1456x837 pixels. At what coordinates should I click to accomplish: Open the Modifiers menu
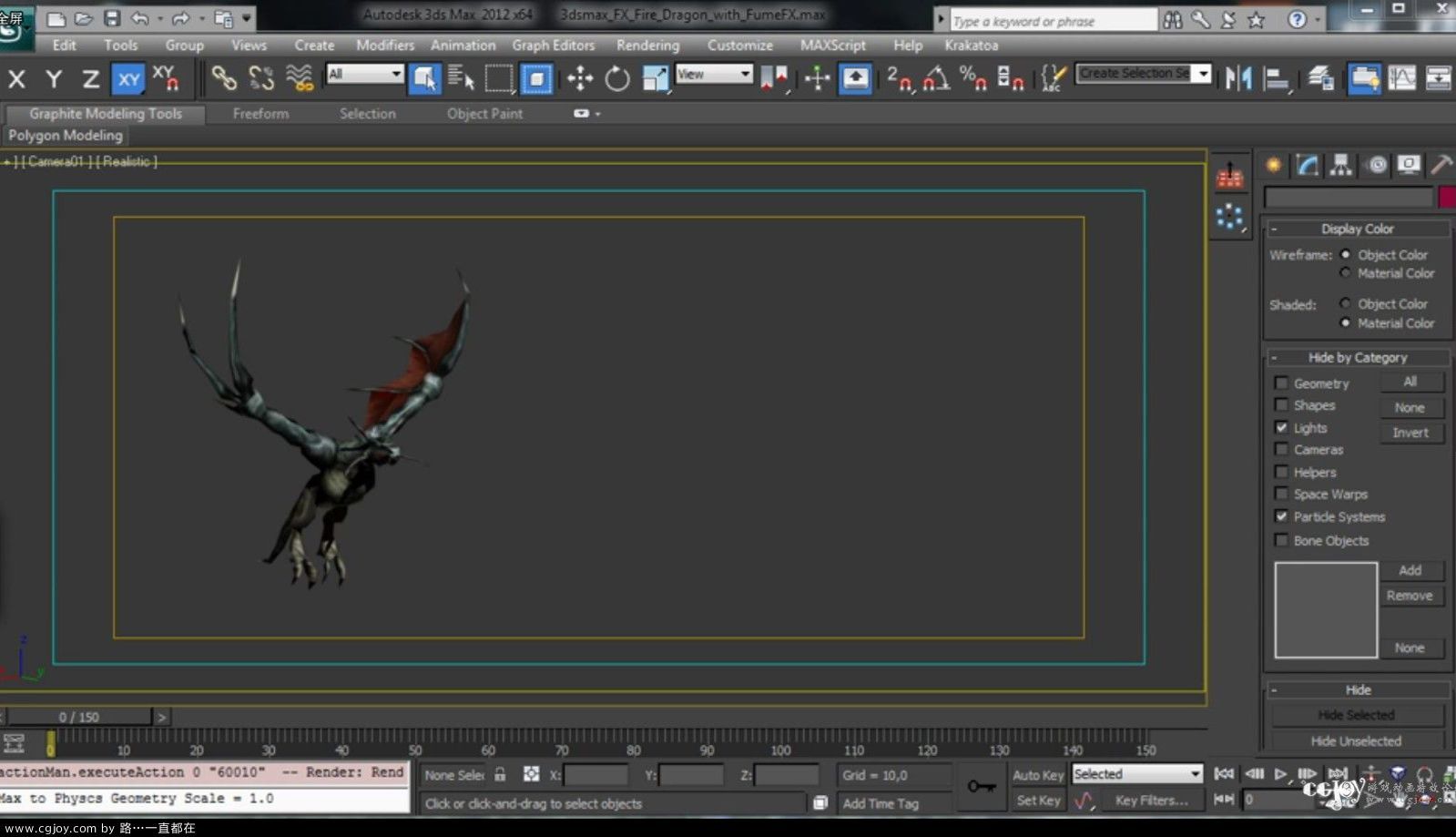385,45
